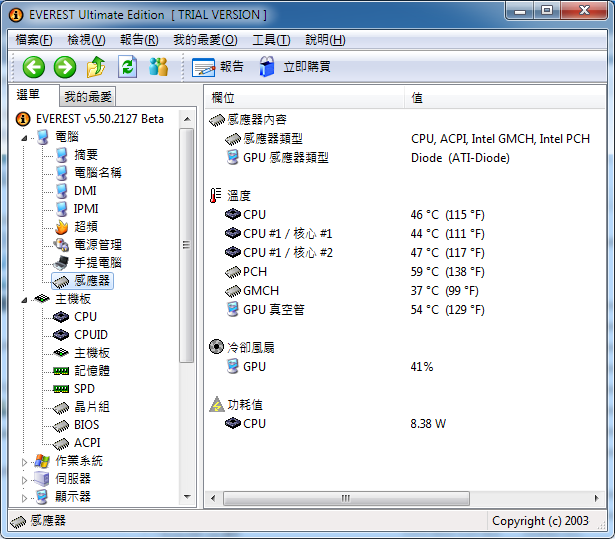Select EVEREST v5.50.2127 Beta root node

pyautogui.click(x=100, y=119)
